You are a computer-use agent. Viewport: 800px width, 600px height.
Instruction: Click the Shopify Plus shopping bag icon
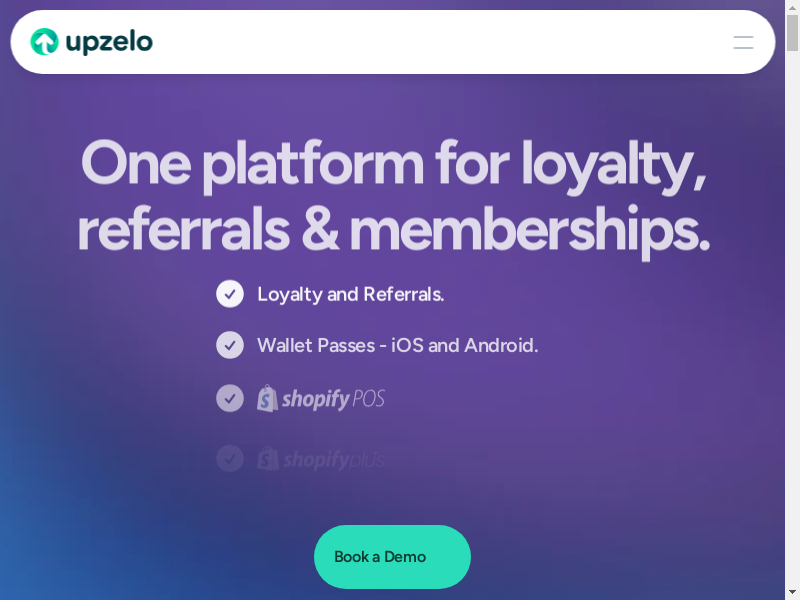(267, 459)
